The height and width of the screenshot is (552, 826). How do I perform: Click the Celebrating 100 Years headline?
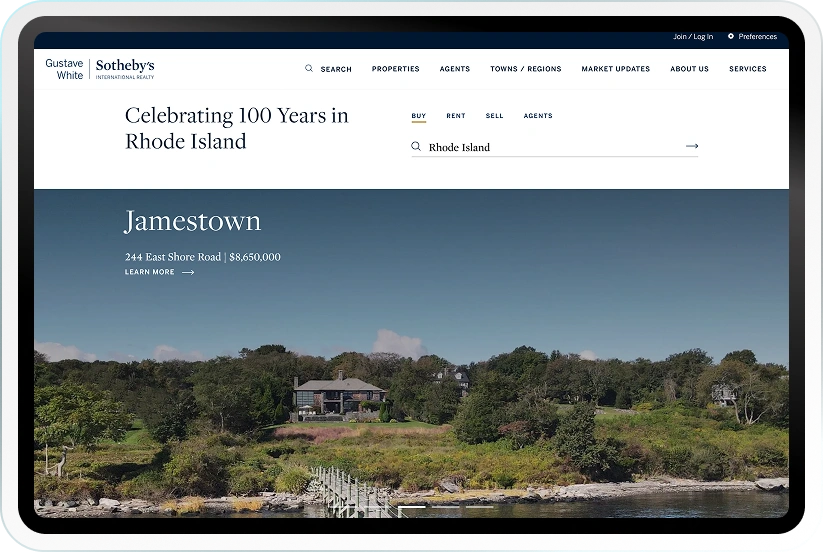[237, 128]
